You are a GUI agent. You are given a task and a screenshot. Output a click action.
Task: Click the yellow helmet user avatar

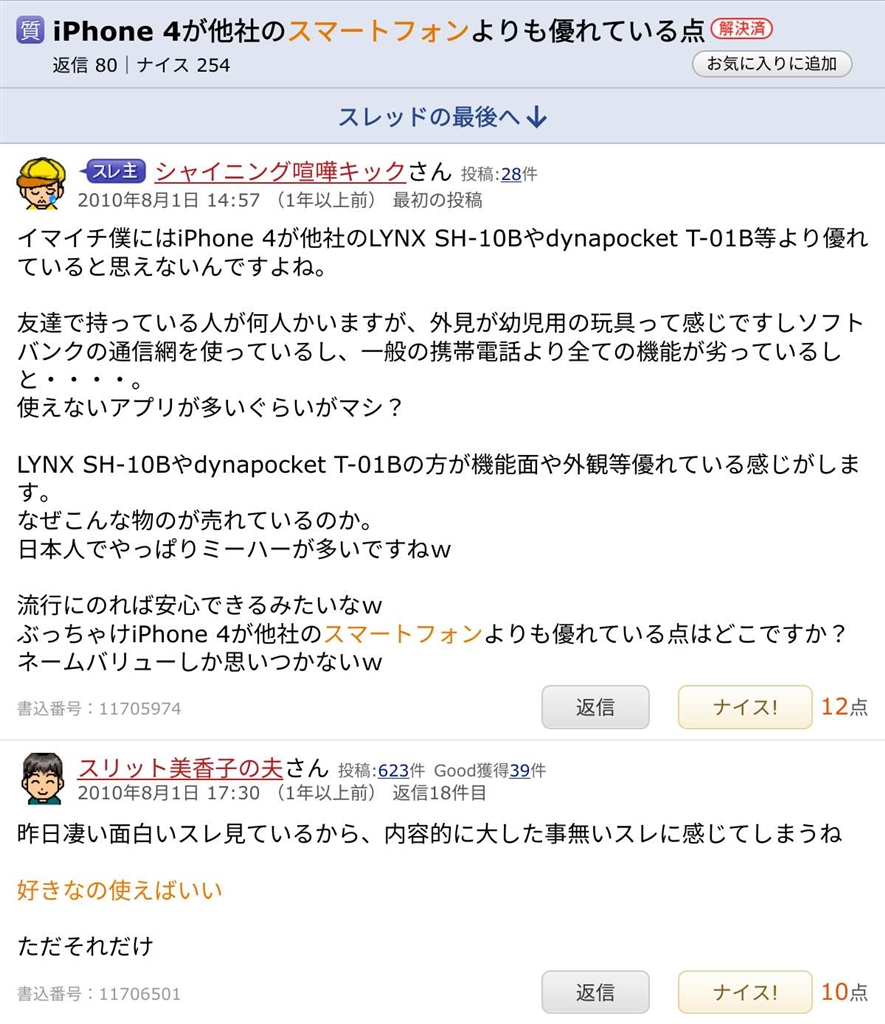pyautogui.click(x=40, y=184)
